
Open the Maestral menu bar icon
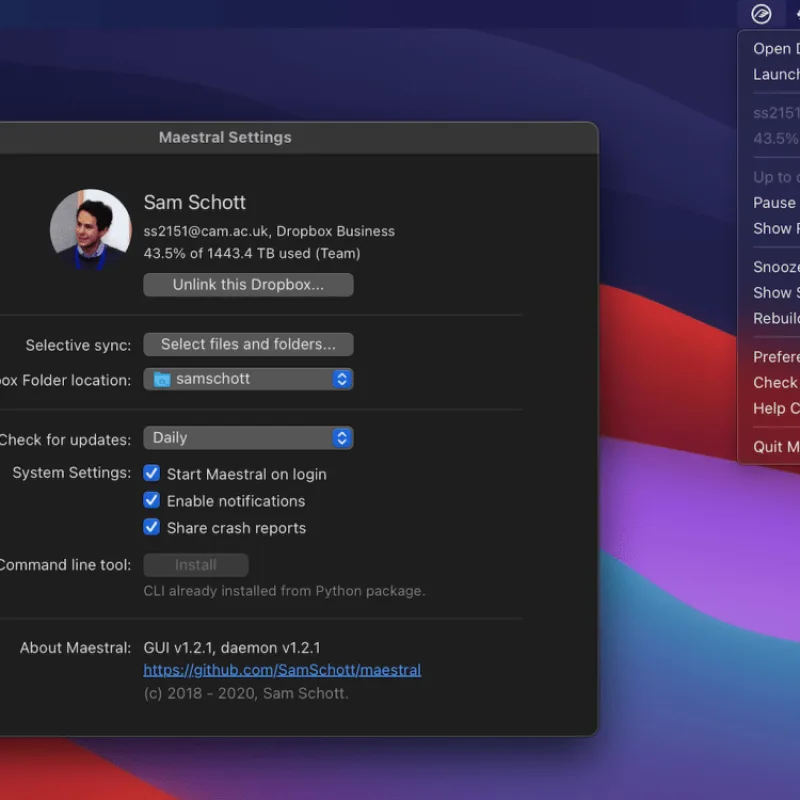[x=761, y=14]
